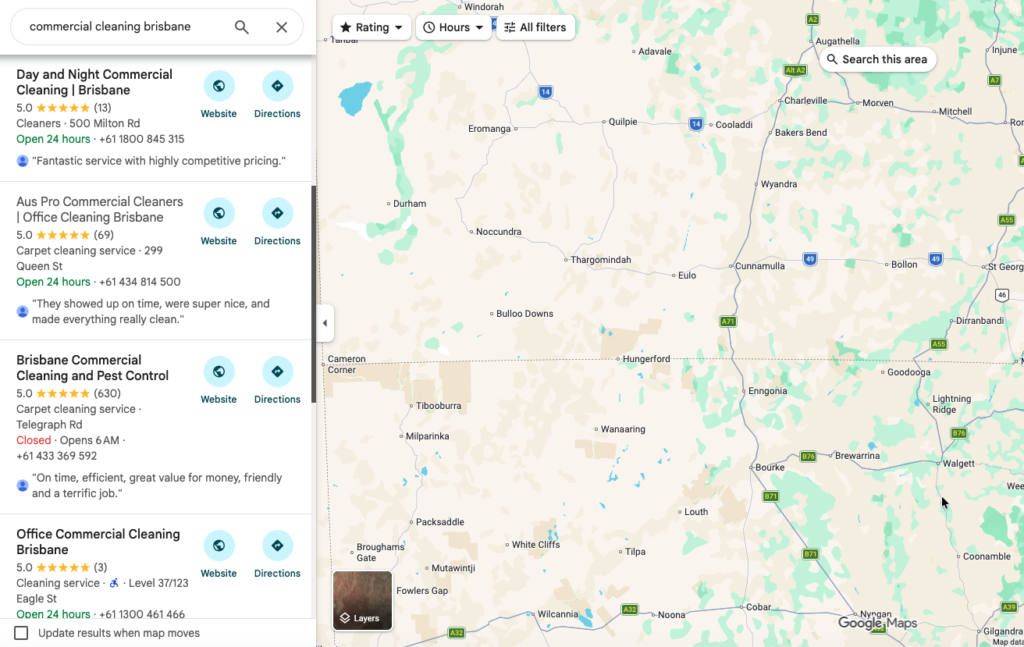Click the review "Fantastic service with highly competitive pricing."
The width and height of the screenshot is (1024, 647).
159,161
